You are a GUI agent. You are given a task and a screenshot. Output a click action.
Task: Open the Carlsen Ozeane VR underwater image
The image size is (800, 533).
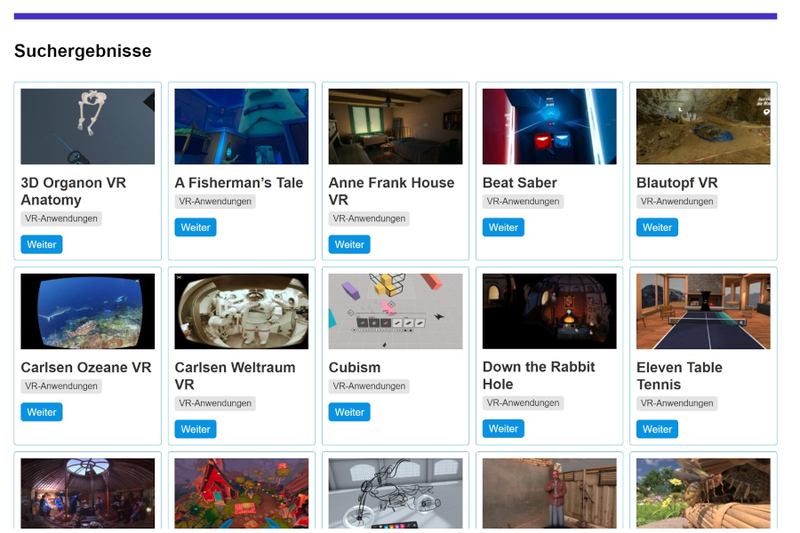[88, 311]
